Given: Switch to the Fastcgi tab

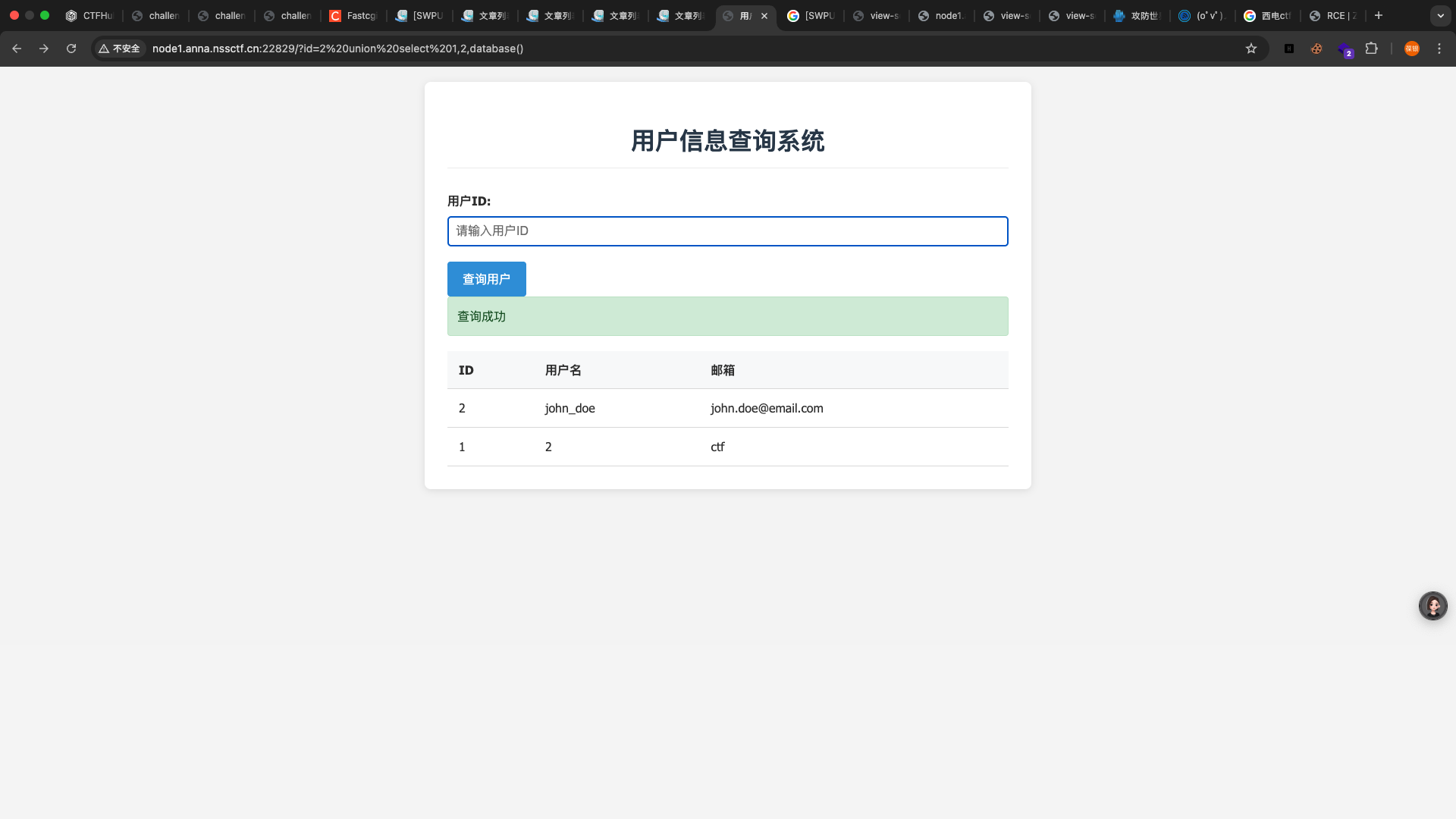Looking at the screenshot, I should tap(353, 15).
